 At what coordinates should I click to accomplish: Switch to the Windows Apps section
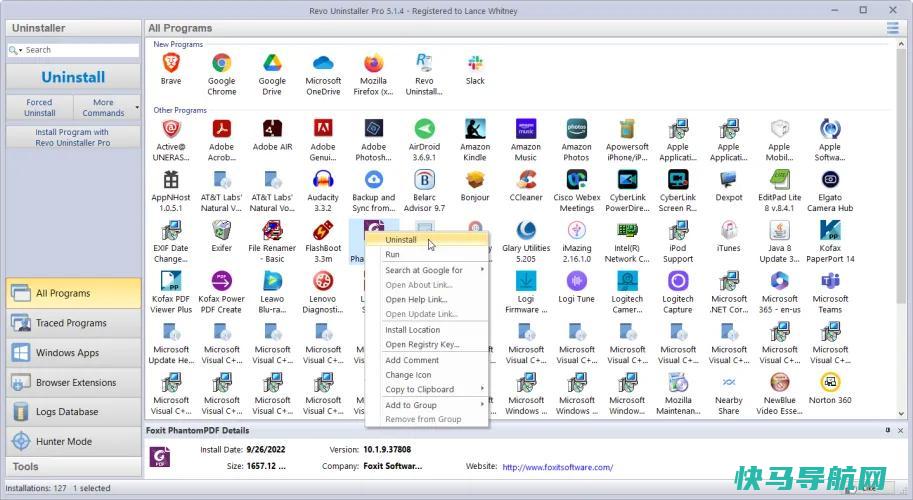point(73,352)
